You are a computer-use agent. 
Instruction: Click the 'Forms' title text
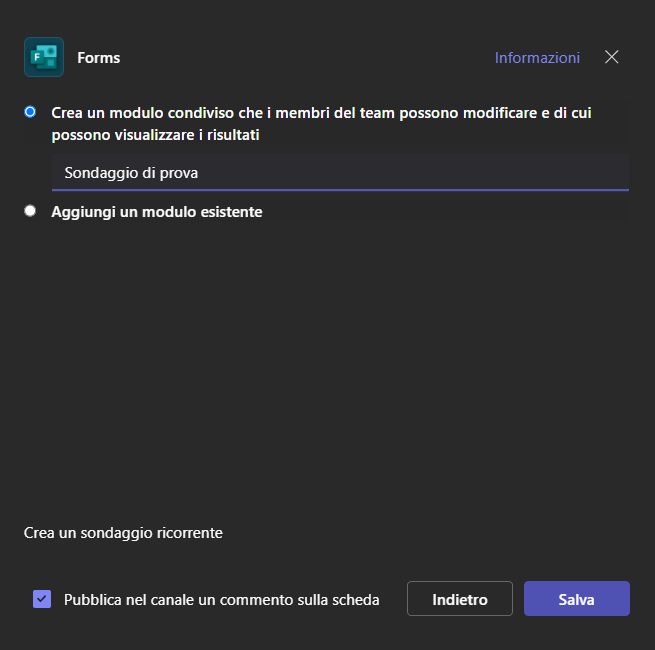click(x=99, y=58)
